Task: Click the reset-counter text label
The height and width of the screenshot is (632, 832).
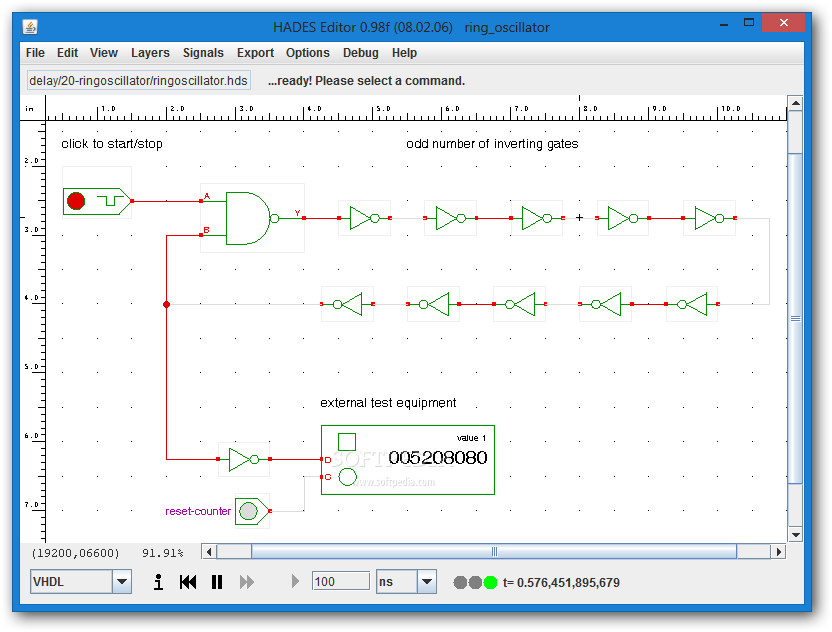Action: (198, 511)
